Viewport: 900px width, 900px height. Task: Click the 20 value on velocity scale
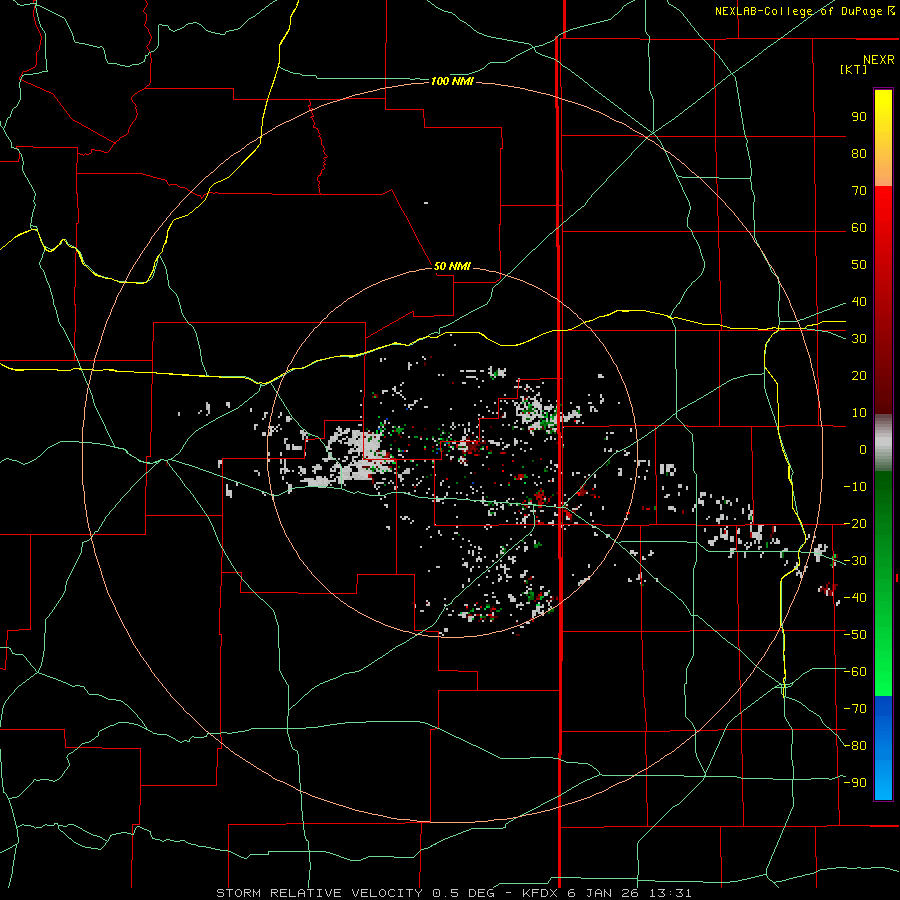tap(859, 375)
